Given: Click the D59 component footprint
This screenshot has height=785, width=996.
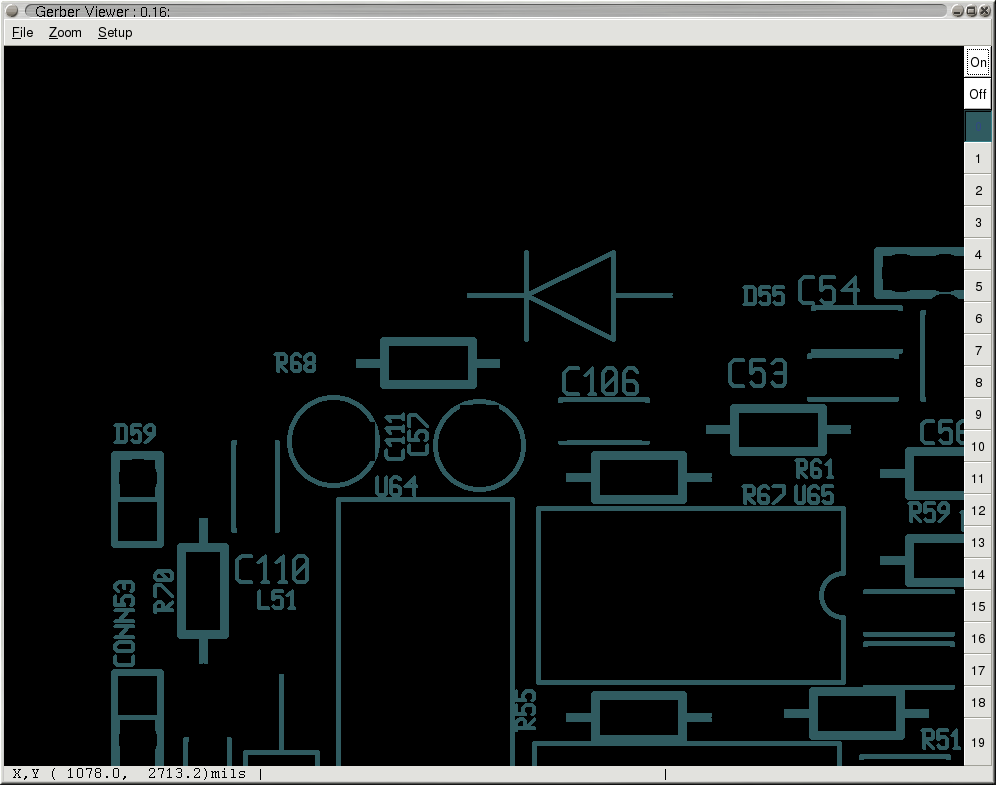Looking at the screenshot, I should point(136,500).
